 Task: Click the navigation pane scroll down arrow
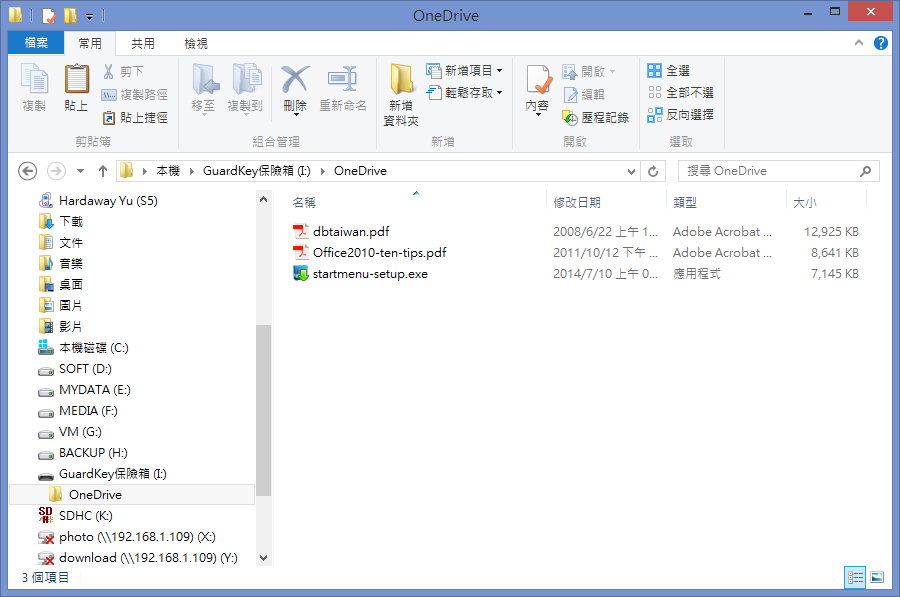pyautogui.click(x=263, y=557)
